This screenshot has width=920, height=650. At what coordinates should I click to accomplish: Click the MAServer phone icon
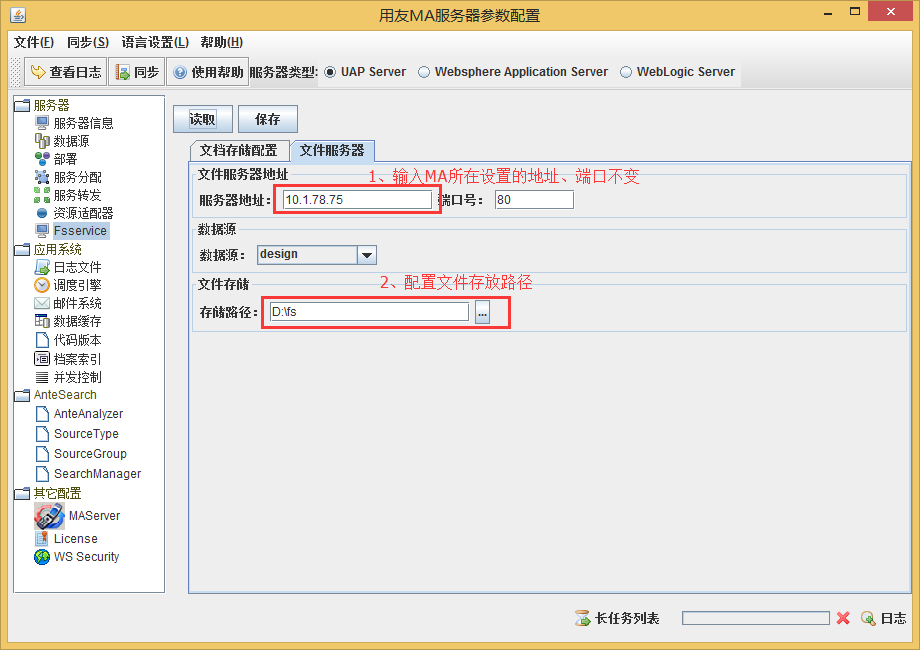coord(49,516)
